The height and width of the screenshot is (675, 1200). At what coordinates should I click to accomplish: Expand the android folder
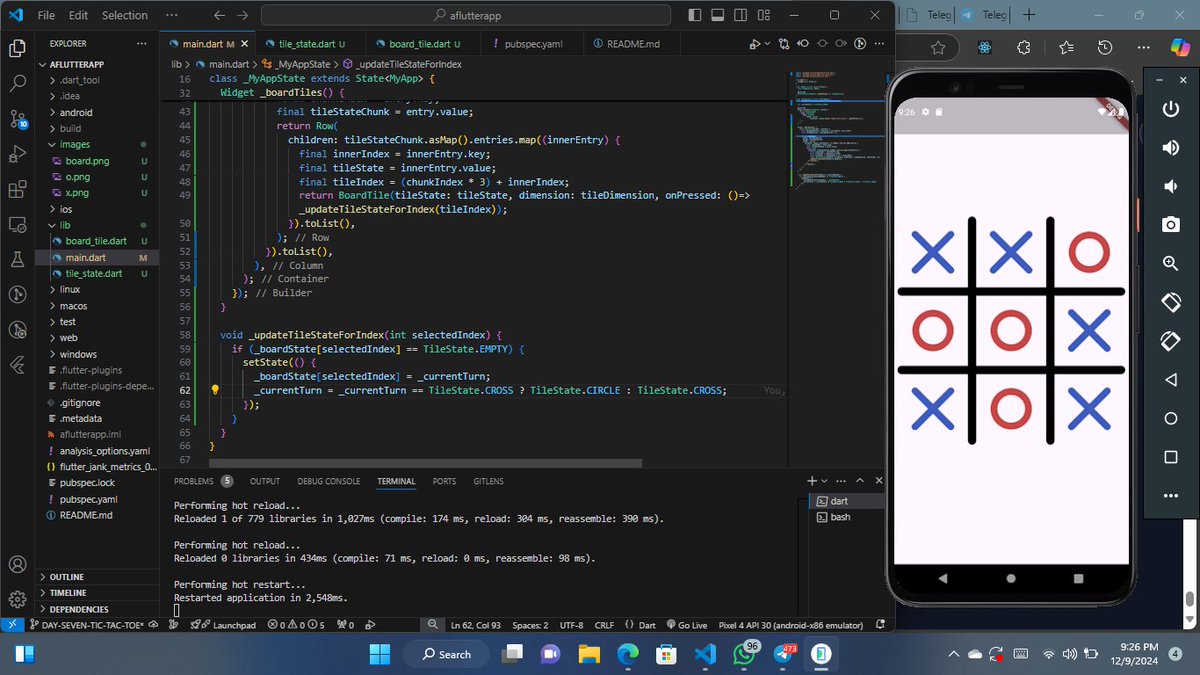tap(75, 112)
